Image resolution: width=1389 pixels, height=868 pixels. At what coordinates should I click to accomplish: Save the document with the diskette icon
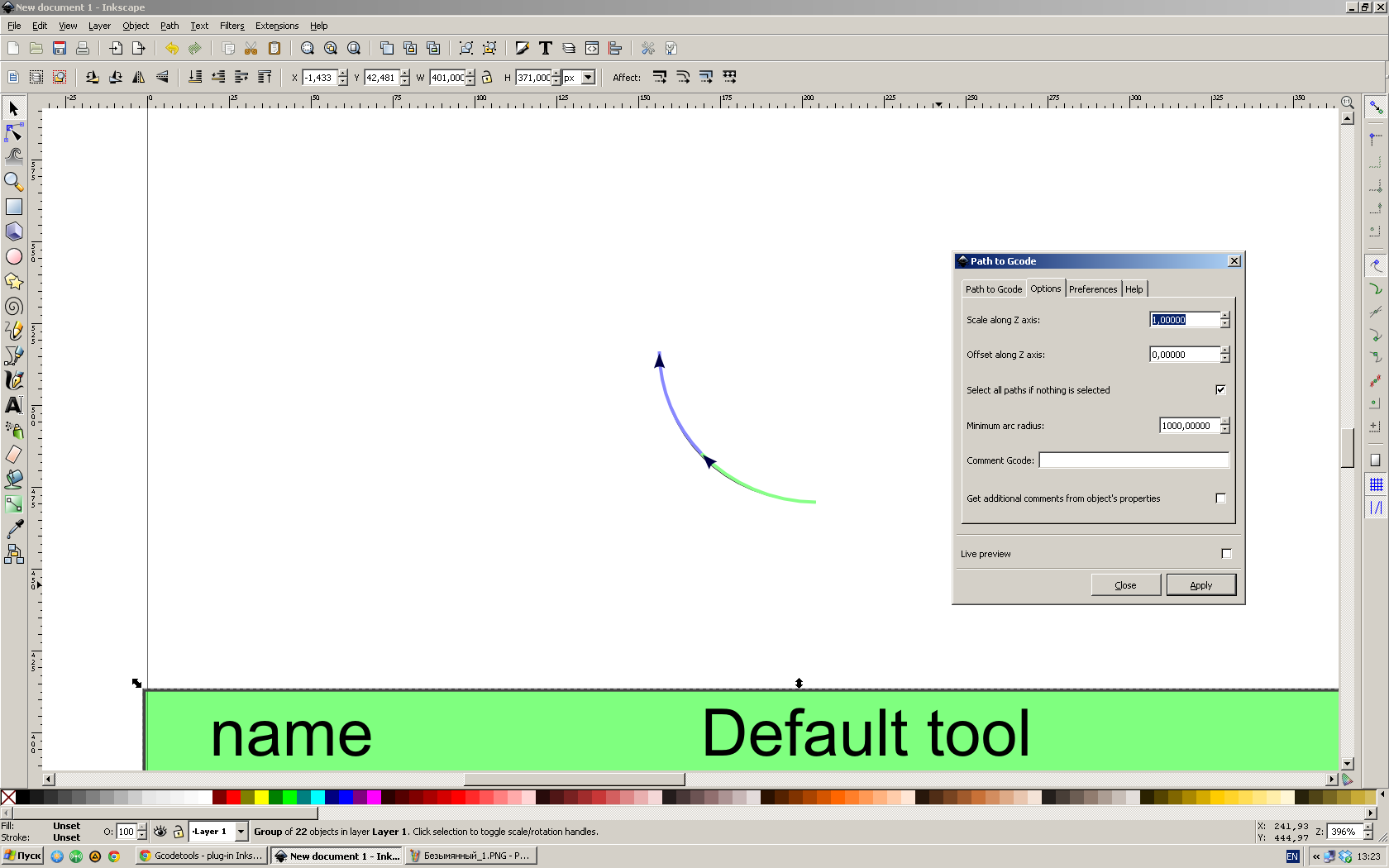click(x=60, y=48)
